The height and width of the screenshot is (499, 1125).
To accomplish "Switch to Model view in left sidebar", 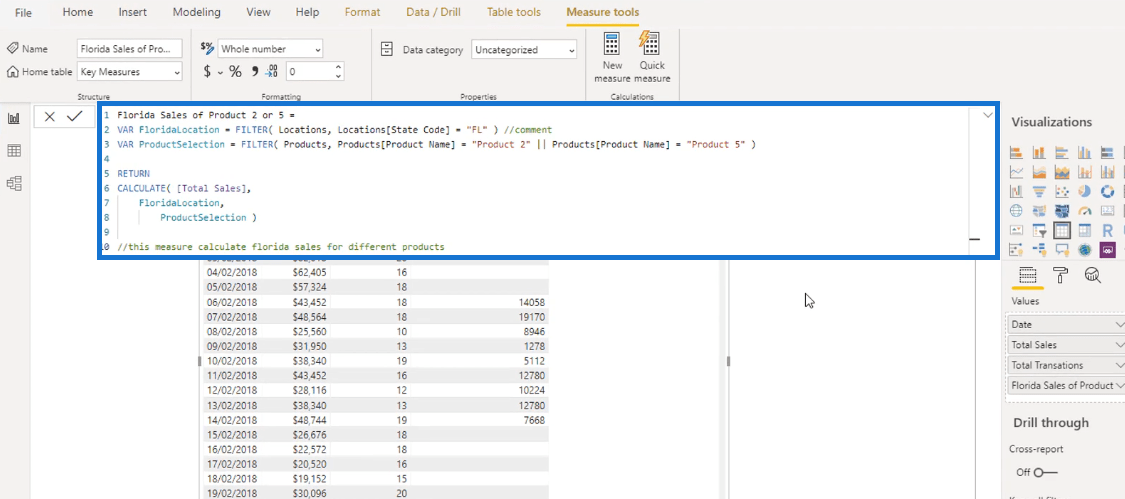I will pos(14,184).
